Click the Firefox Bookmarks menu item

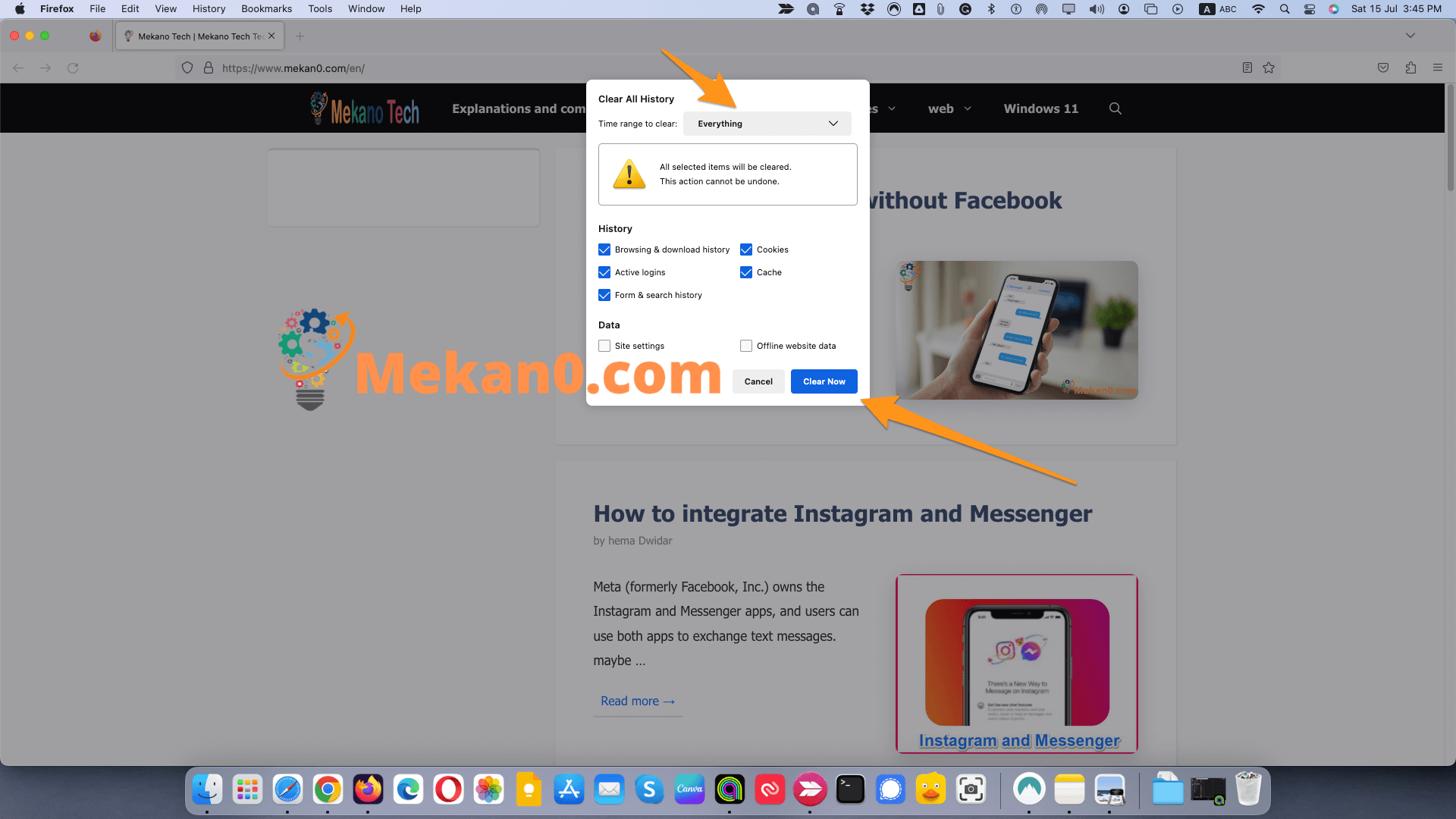264,9
